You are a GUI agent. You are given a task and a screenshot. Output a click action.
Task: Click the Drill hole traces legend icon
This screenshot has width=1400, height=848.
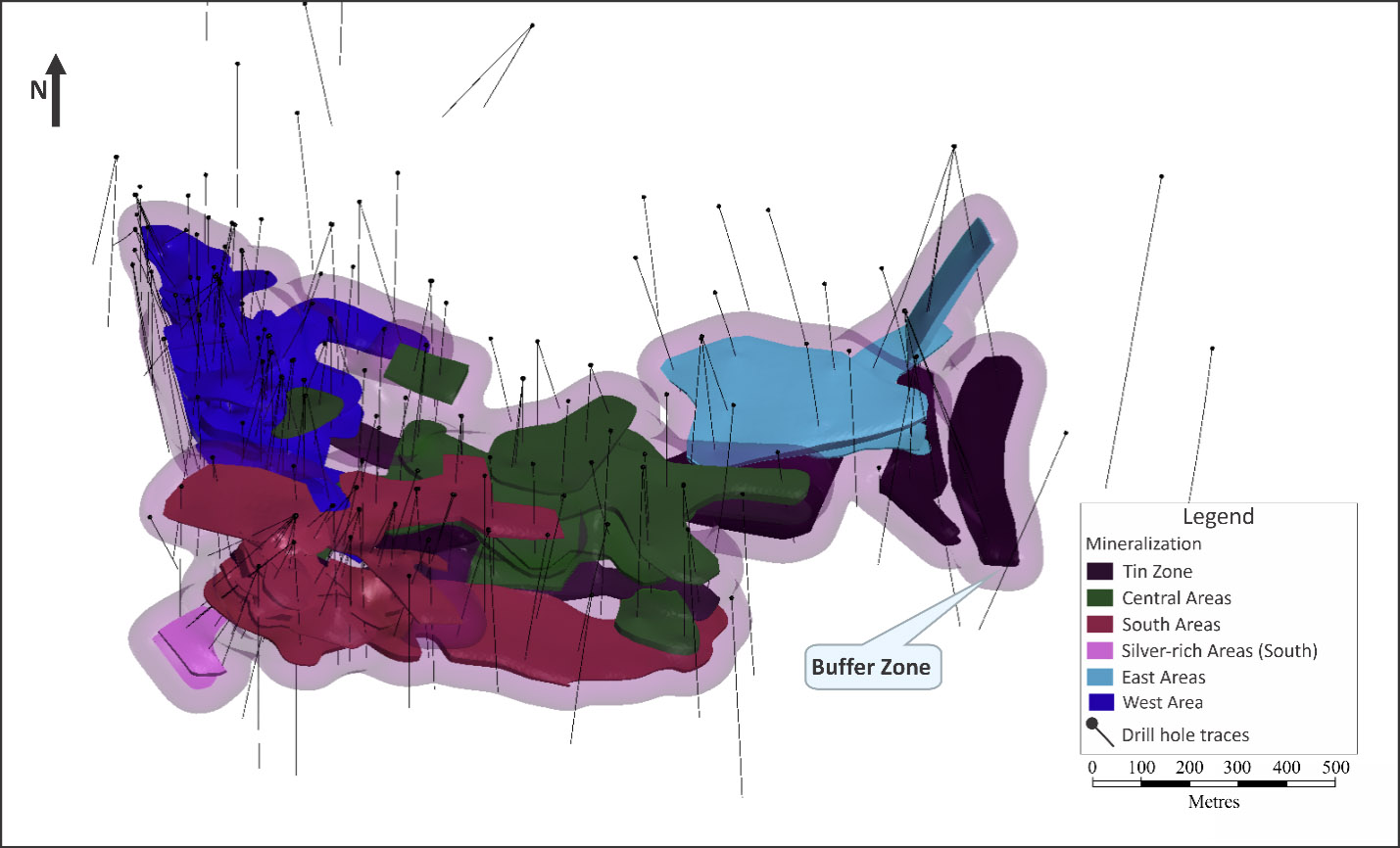pyautogui.click(x=1099, y=731)
